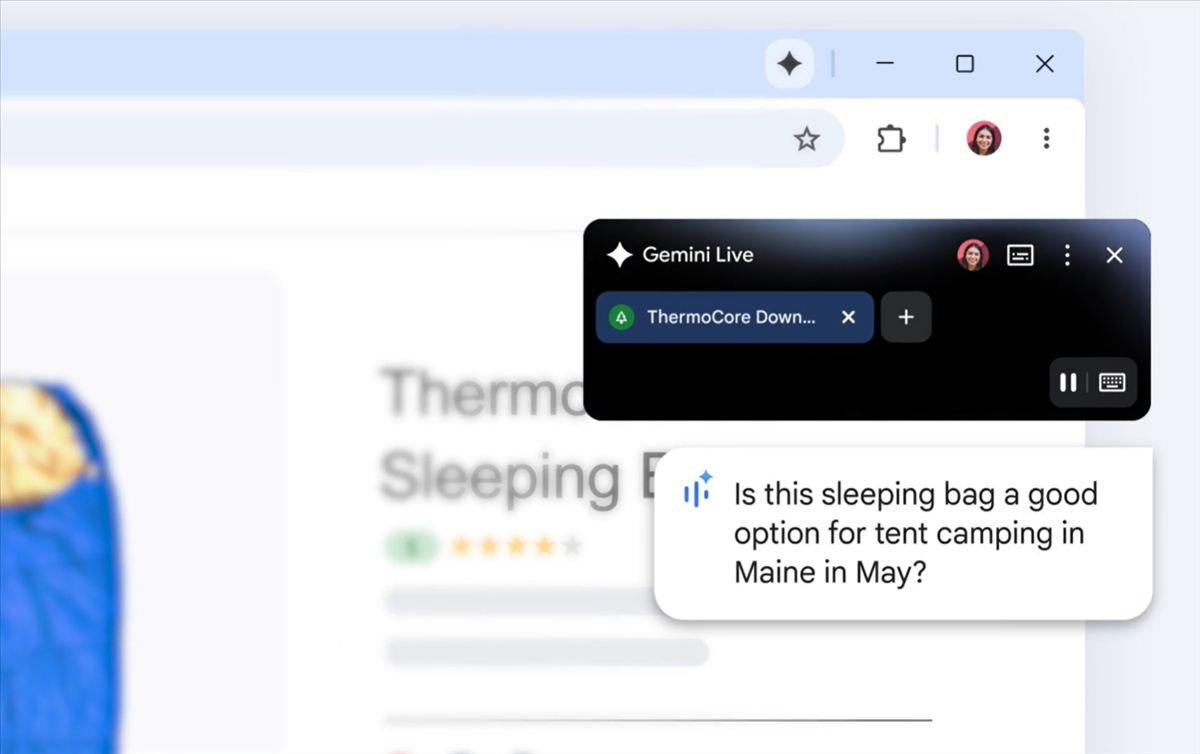Click the Gemini Live sparkle logo
Viewport: 1200px width, 754px height.
coord(619,255)
